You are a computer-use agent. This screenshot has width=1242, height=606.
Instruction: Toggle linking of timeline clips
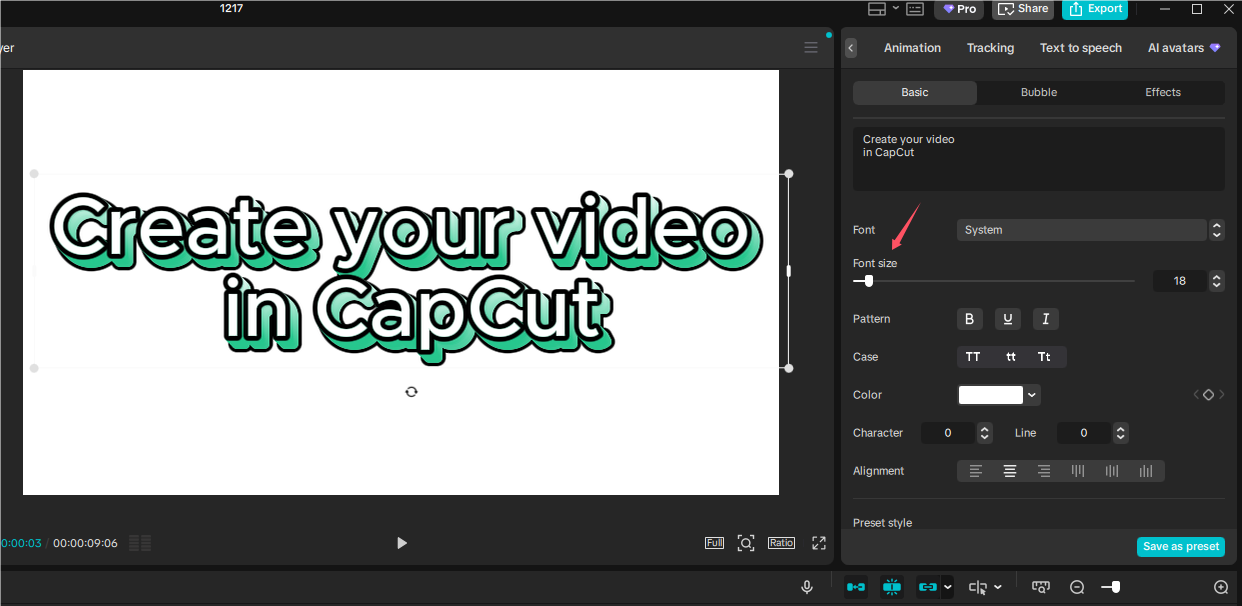(x=928, y=587)
